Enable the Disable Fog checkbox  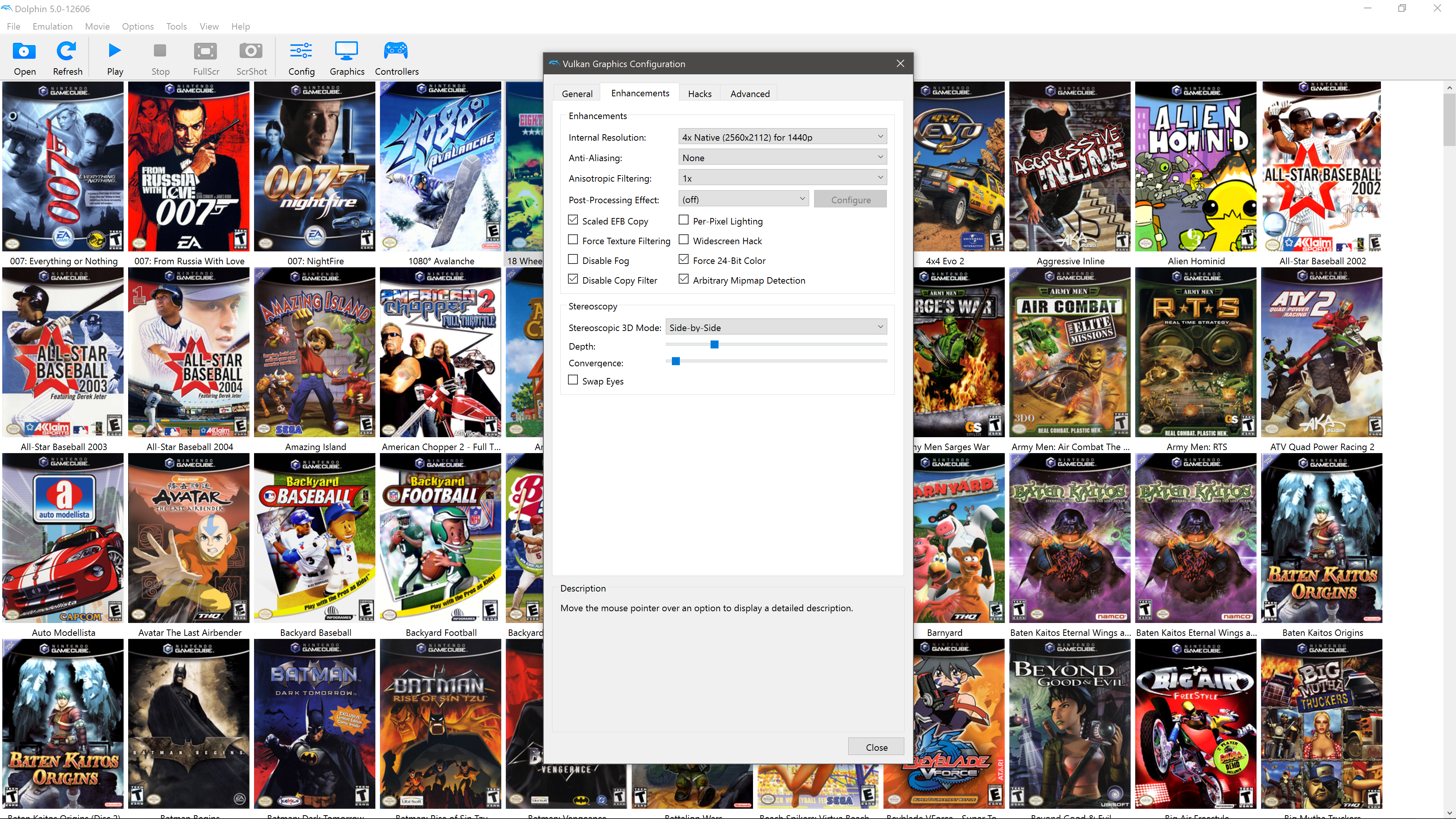coord(573,259)
